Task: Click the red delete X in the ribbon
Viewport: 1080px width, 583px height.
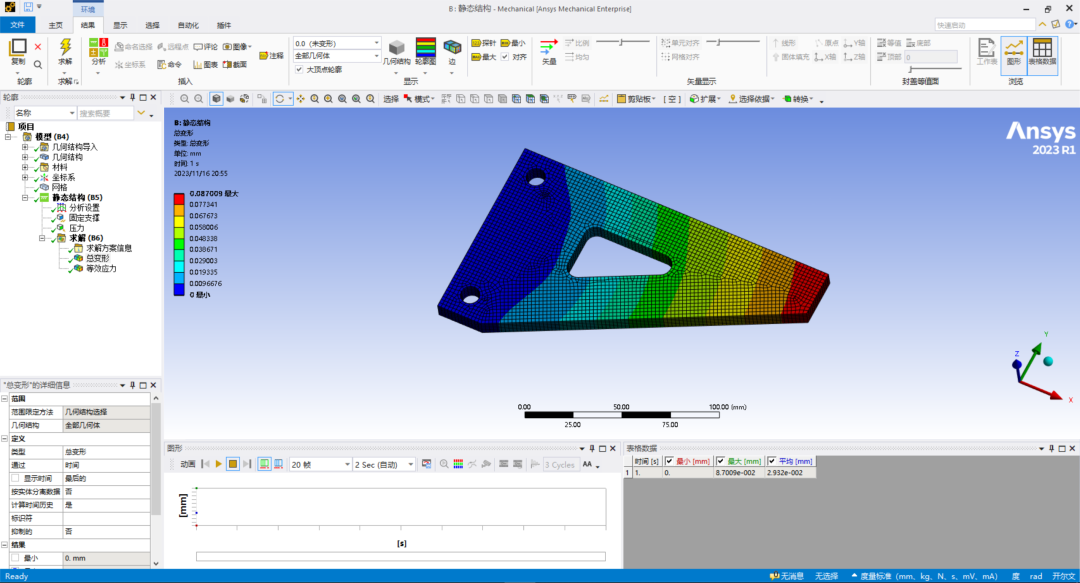Action: tap(38, 47)
